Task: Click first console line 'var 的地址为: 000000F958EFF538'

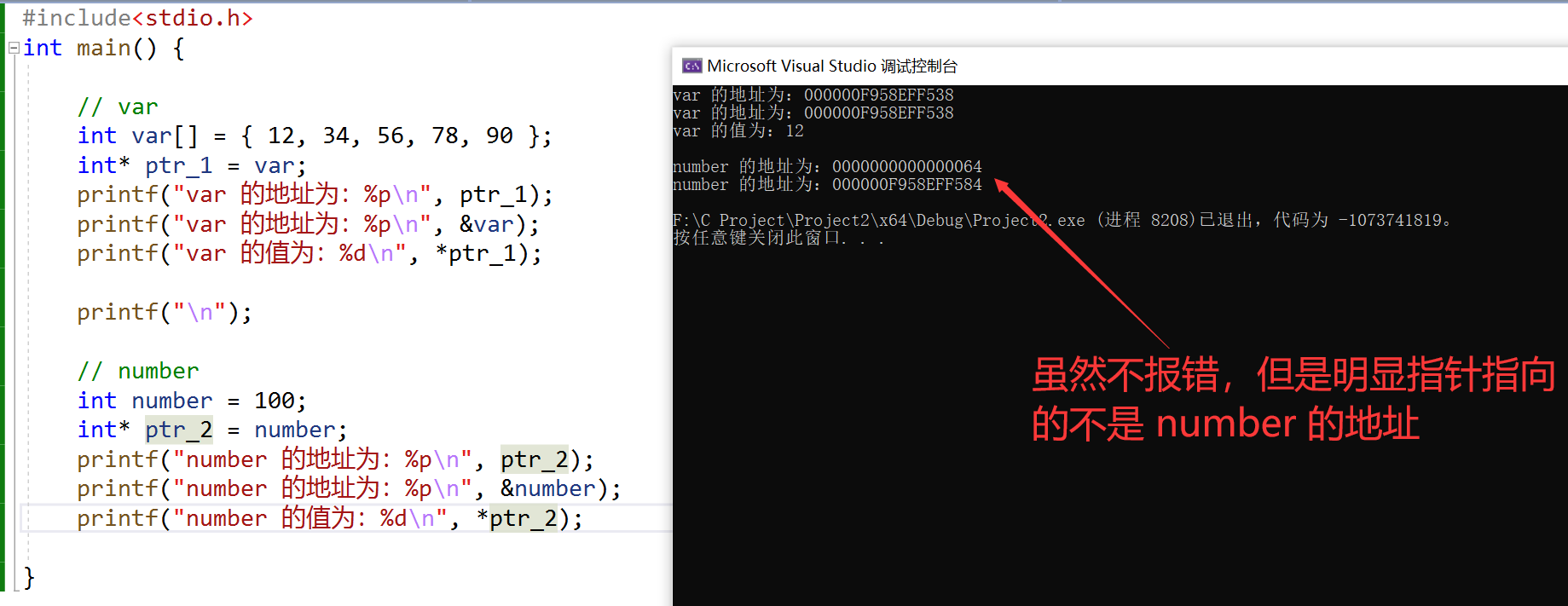Action: click(813, 95)
